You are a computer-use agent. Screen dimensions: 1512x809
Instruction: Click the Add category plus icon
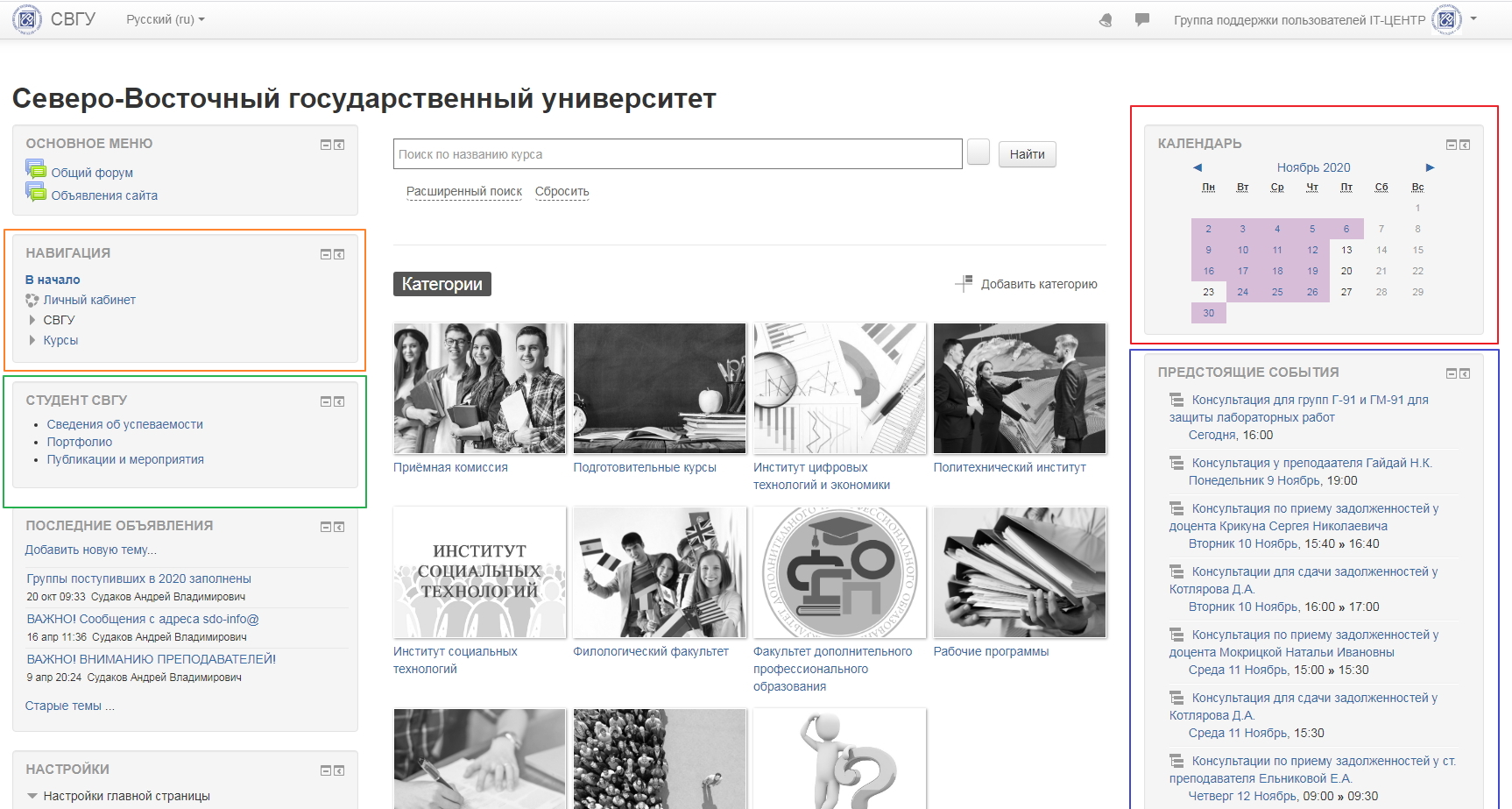(964, 283)
